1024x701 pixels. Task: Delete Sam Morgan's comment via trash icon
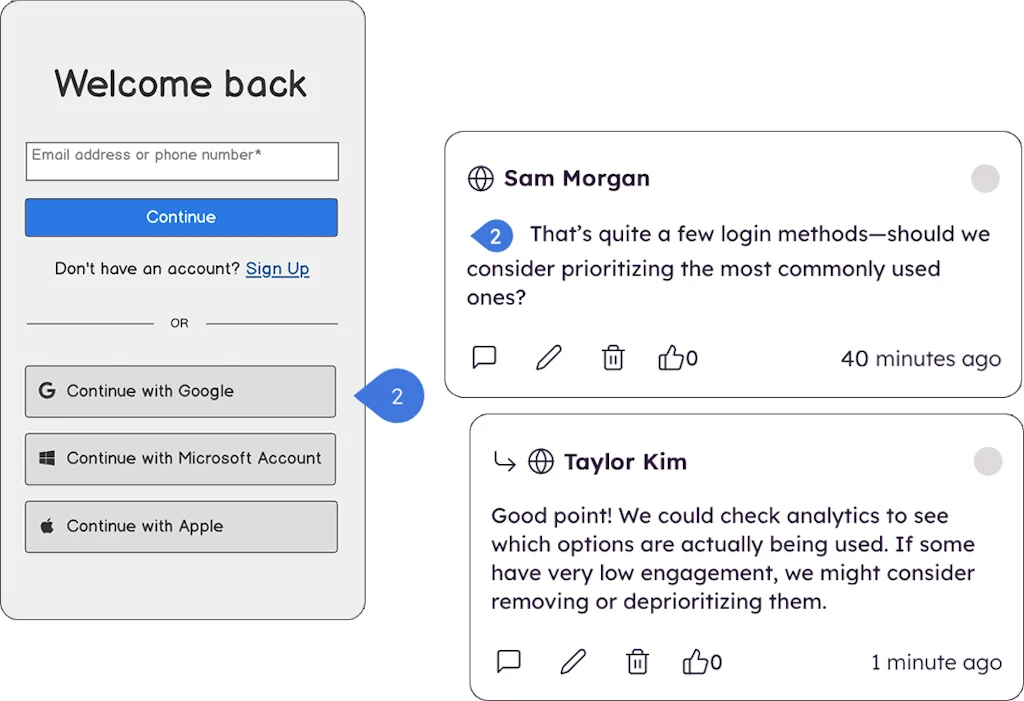pos(613,357)
